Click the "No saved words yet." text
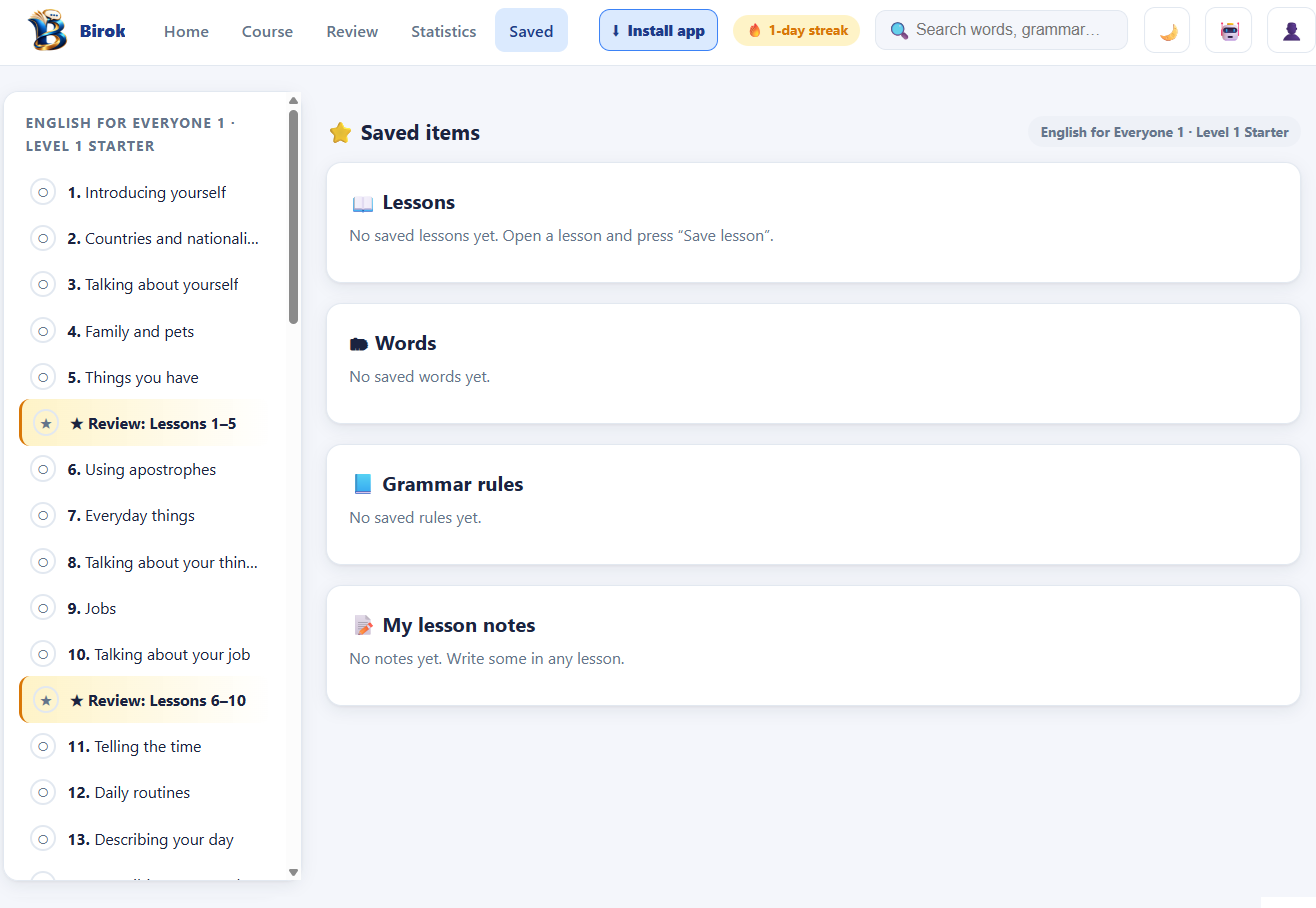 [419, 377]
